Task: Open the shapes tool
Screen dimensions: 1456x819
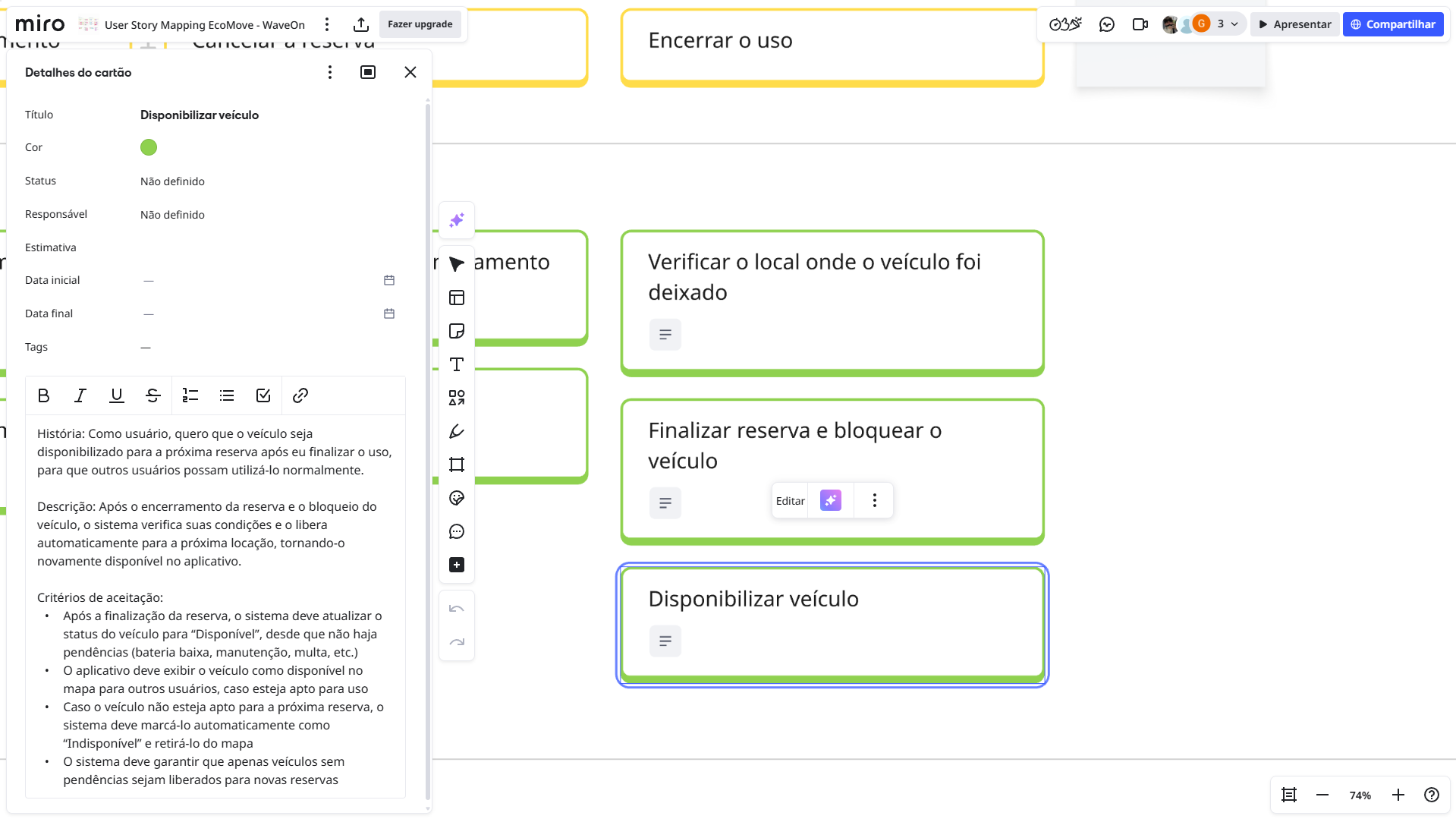Action: pyautogui.click(x=456, y=398)
